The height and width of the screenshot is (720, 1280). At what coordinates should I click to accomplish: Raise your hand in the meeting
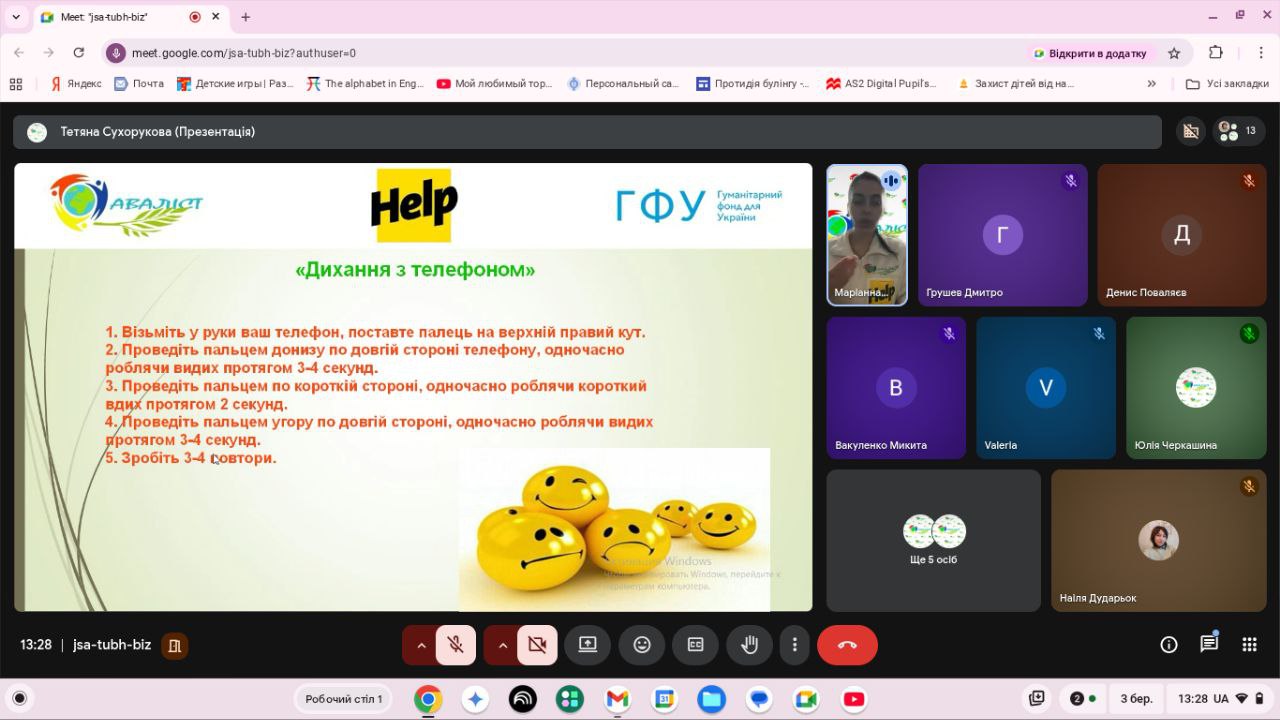pyautogui.click(x=749, y=645)
